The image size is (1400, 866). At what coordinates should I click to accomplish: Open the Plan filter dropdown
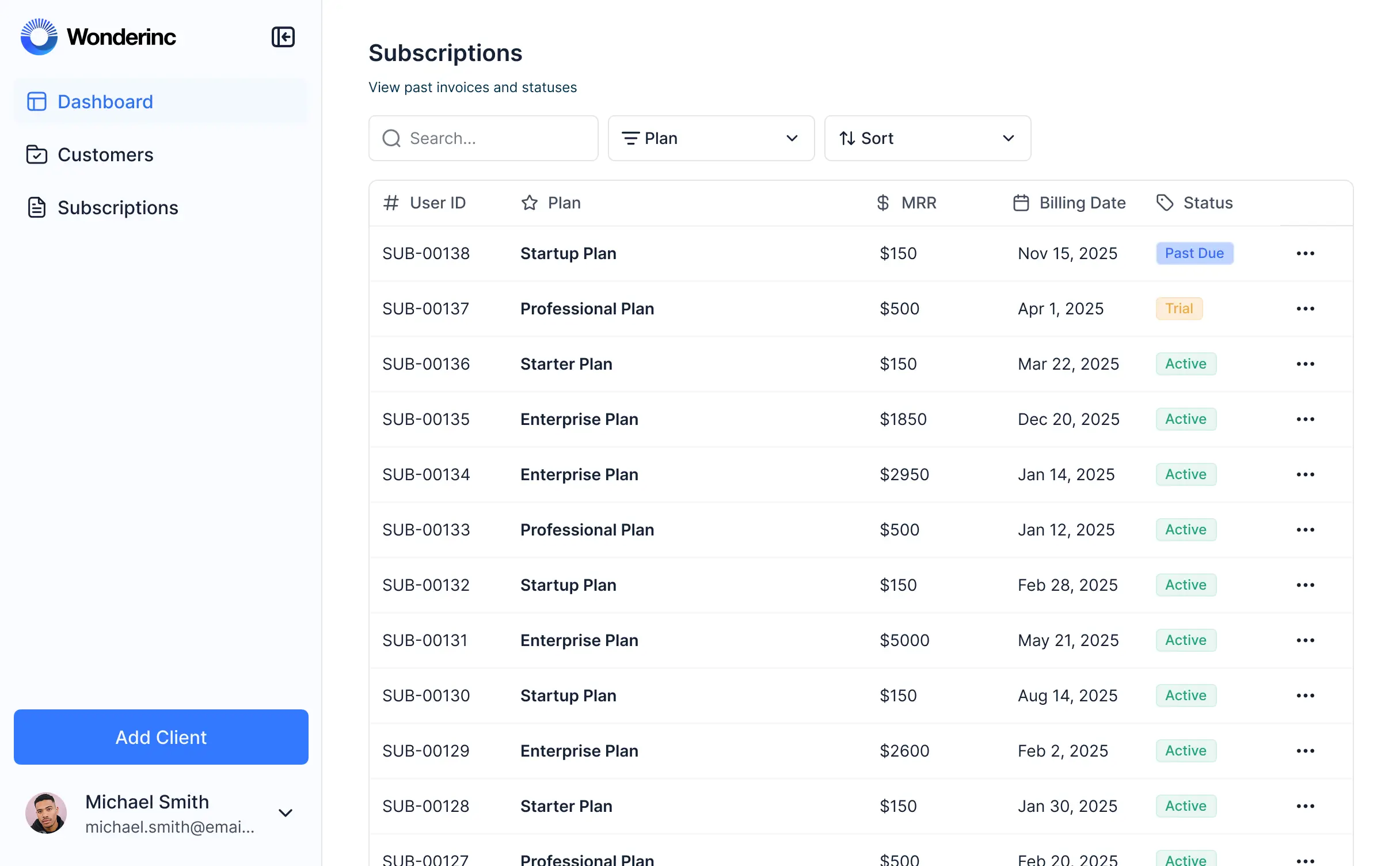pyautogui.click(x=711, y=138)
